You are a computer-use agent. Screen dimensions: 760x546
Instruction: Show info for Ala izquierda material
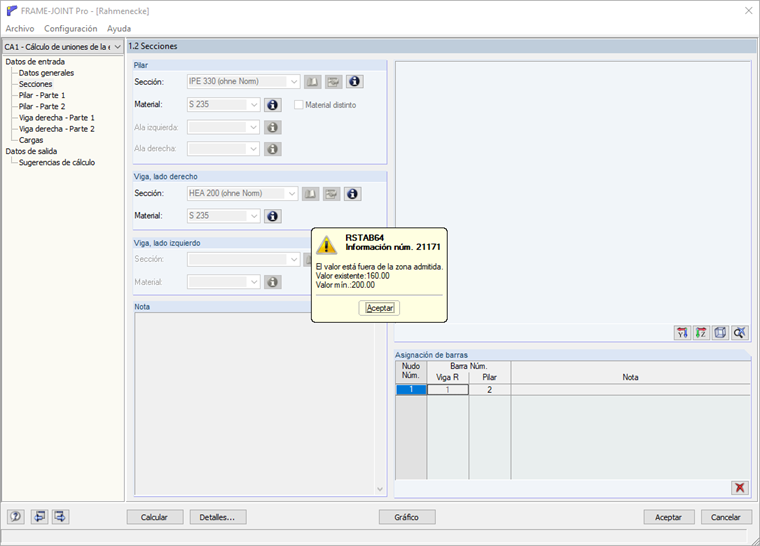[272, 128]
